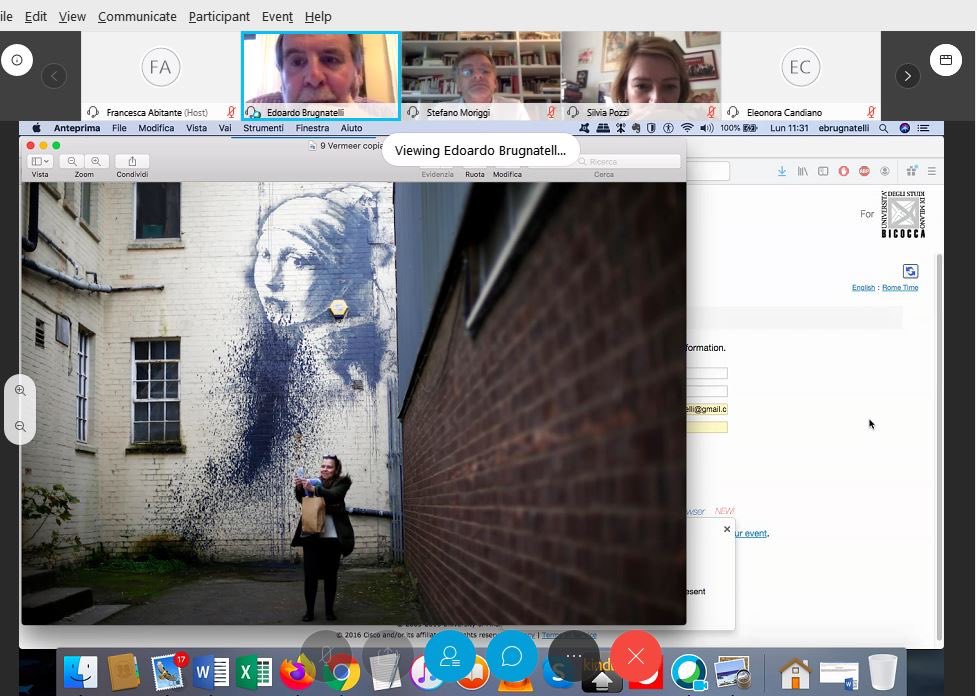Click Condividi share button in Preview
This screenshot has height=696, width=977.
click(132, 161)
